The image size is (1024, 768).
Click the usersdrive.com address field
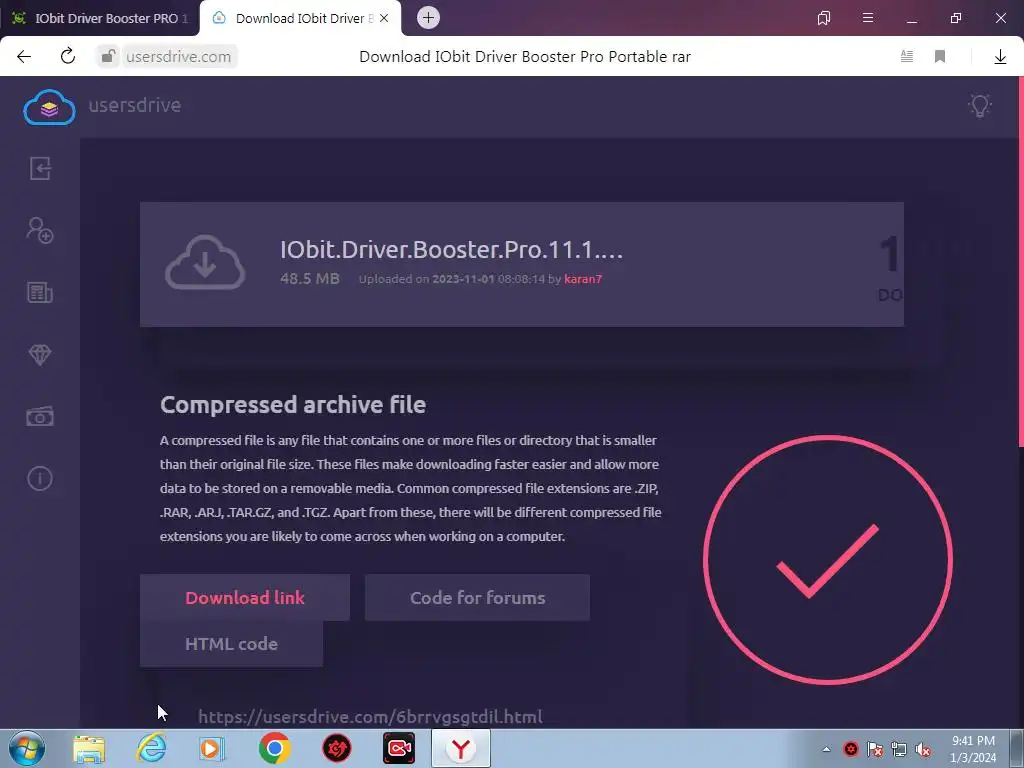coord(178,57)
